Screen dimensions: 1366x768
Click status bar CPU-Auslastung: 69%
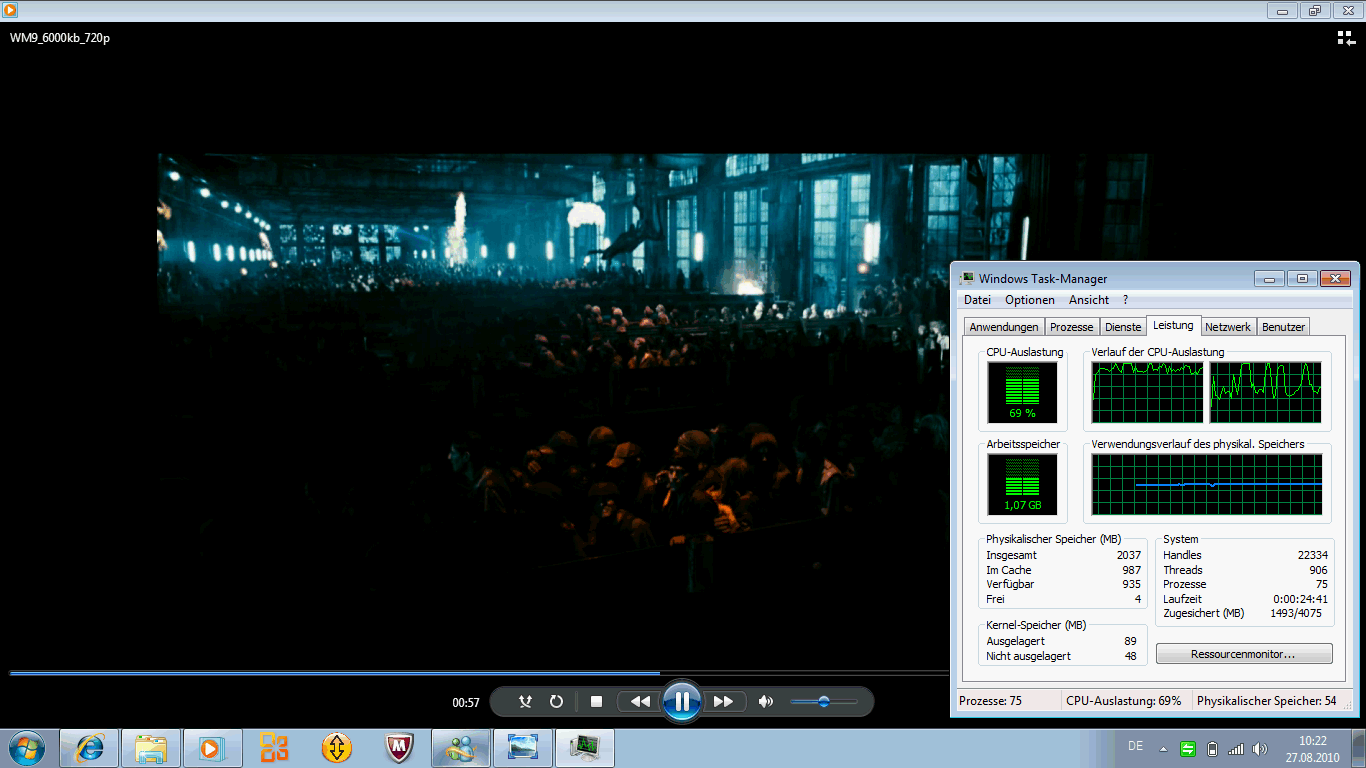point(1123,701)
